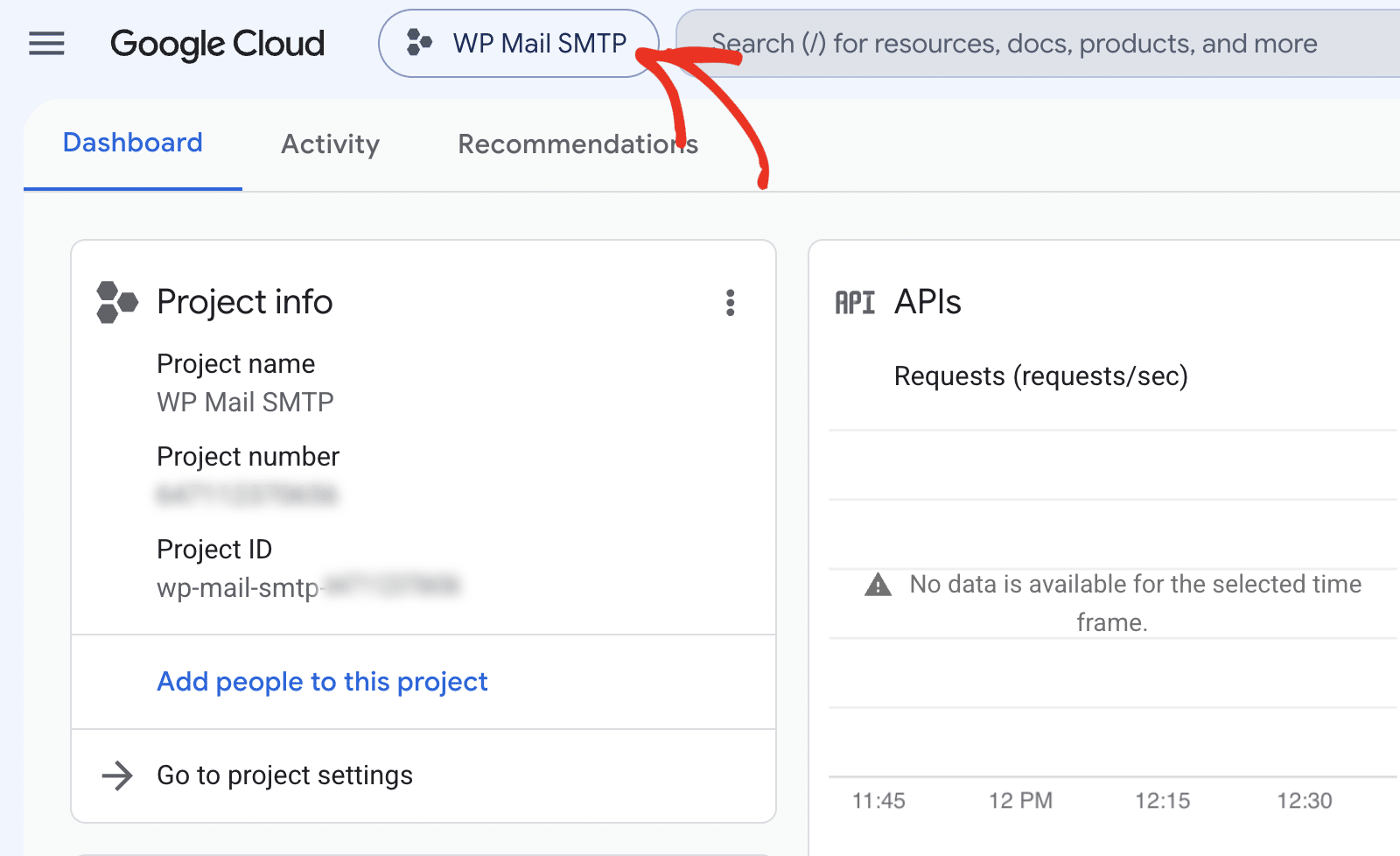The image size is (1400, 856).
Task: Click the API icon in APIs card
Action: click(x=855, y=303)
